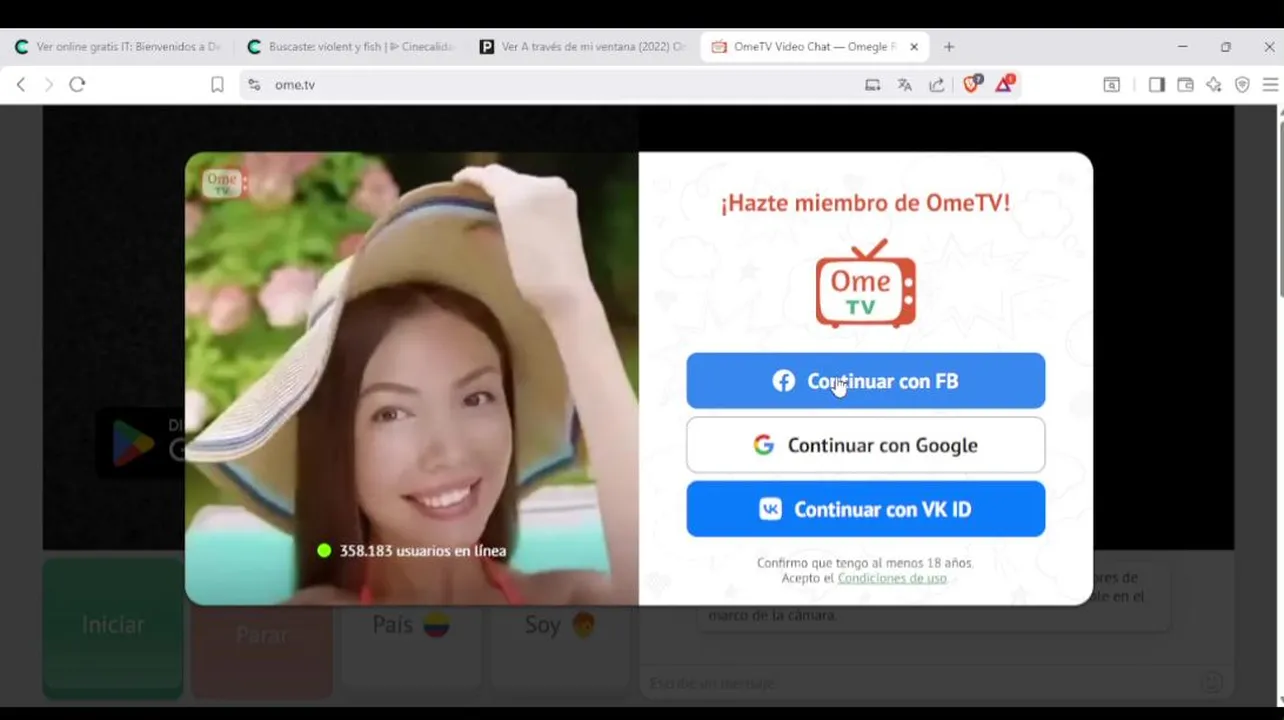Click the Google G icon
Image resolution: width=1284 pixels, height=720 pixels.
764,445
